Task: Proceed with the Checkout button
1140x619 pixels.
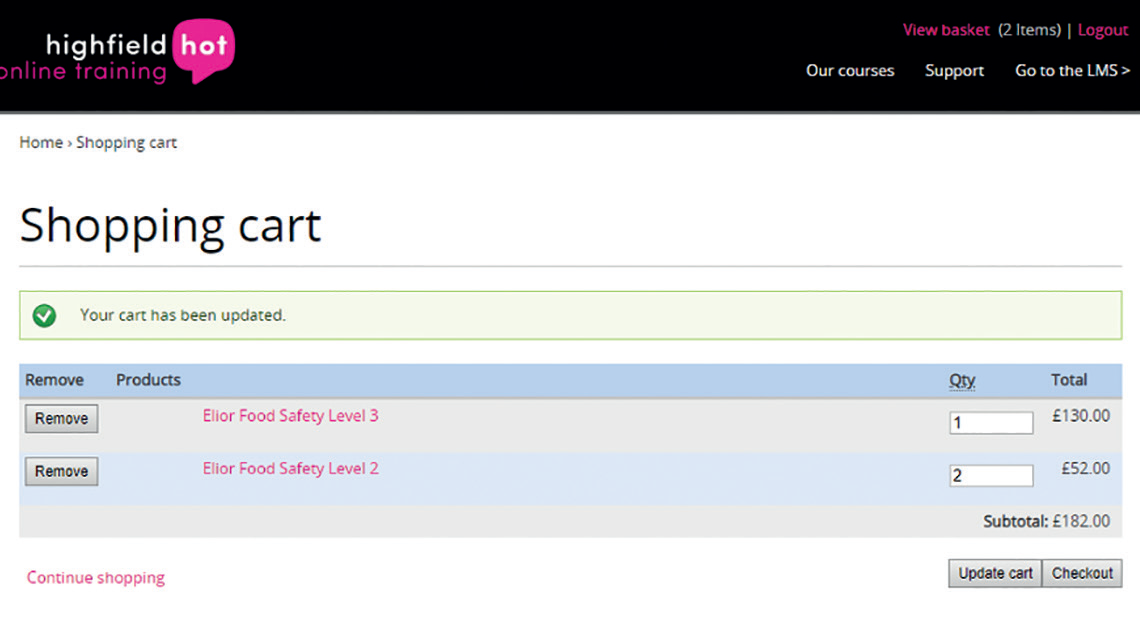Action: (1082, 574)
